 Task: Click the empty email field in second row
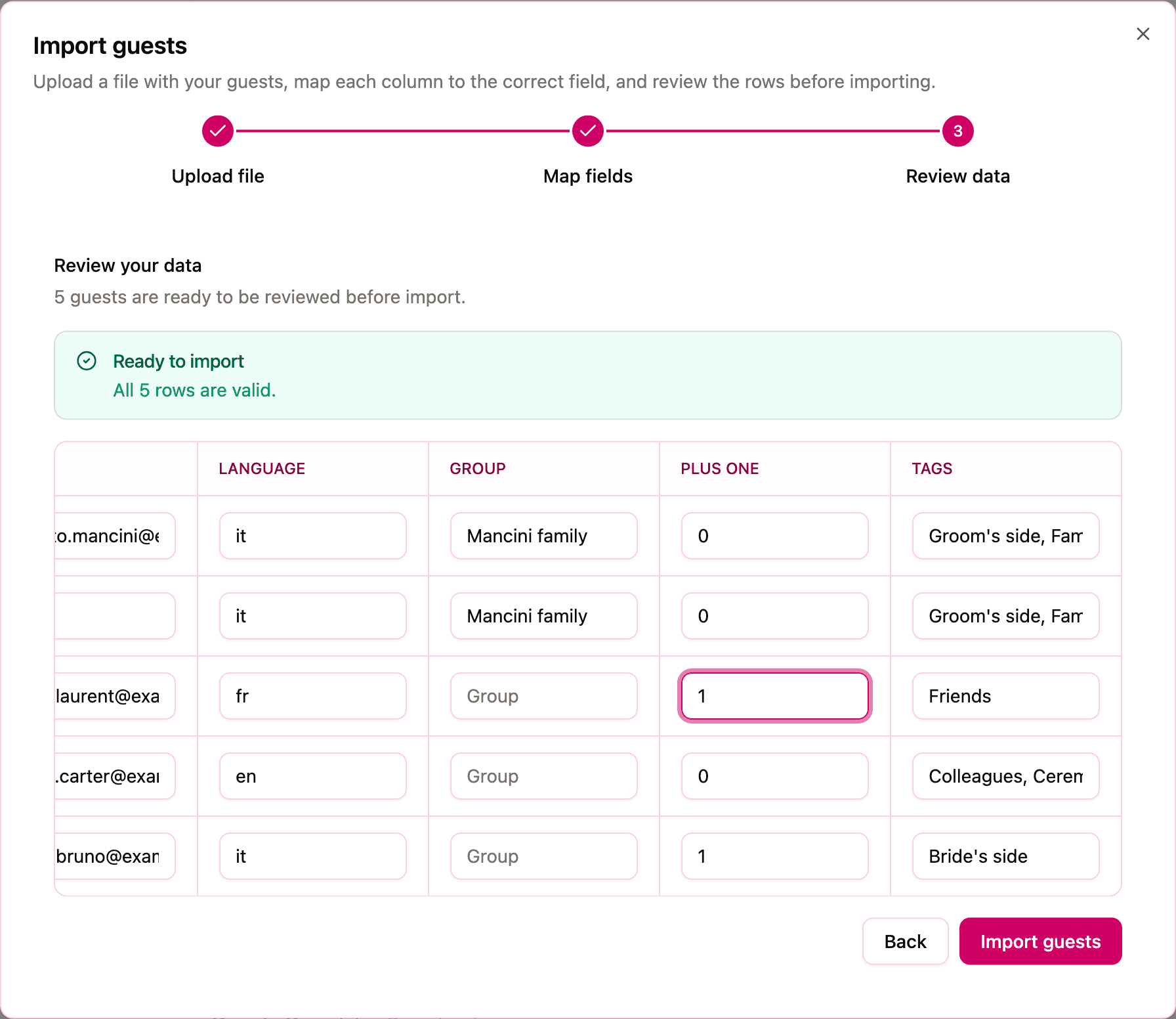point(115,616)
